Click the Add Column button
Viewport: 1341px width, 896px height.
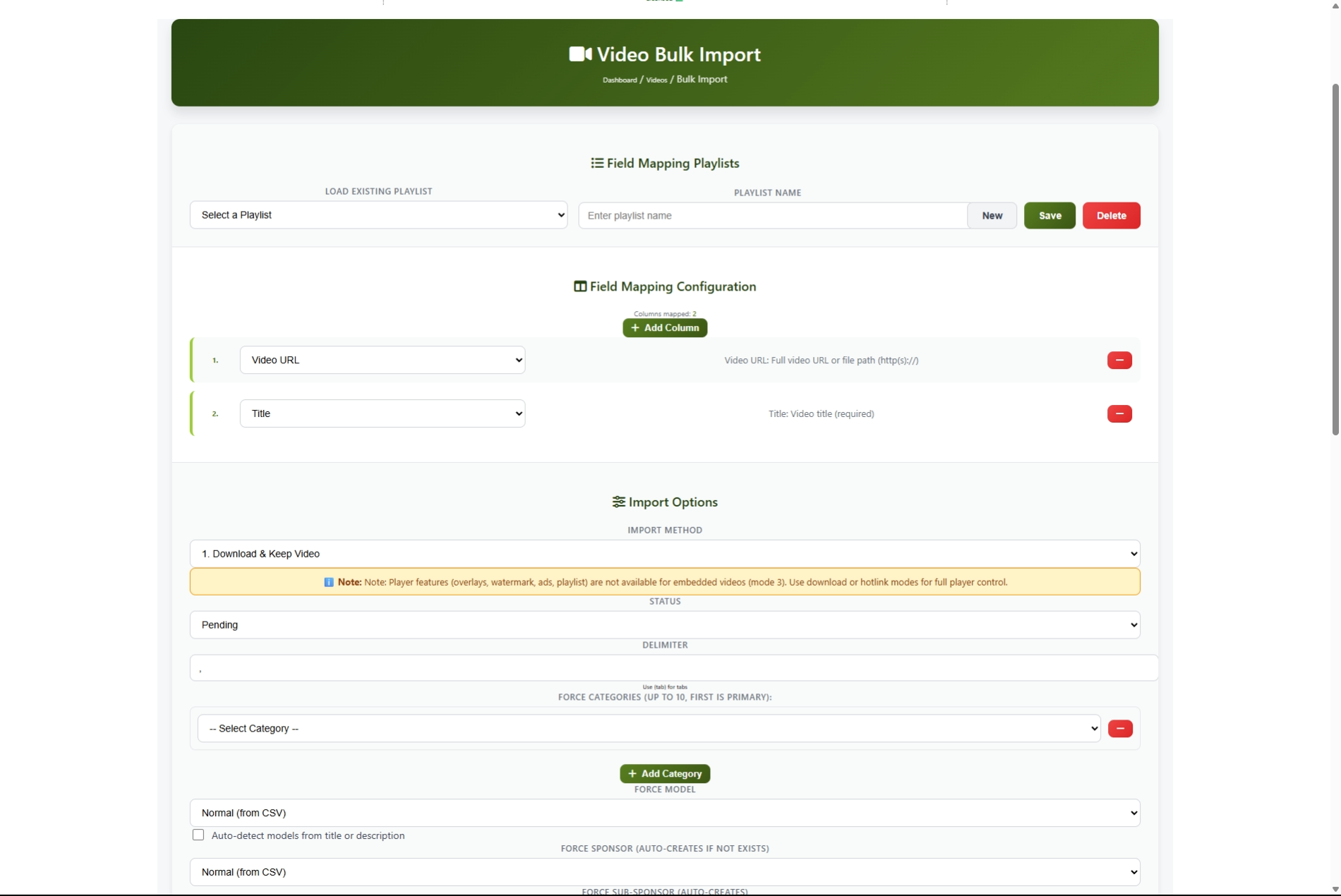pyautogui.click(x=664, y=327)
